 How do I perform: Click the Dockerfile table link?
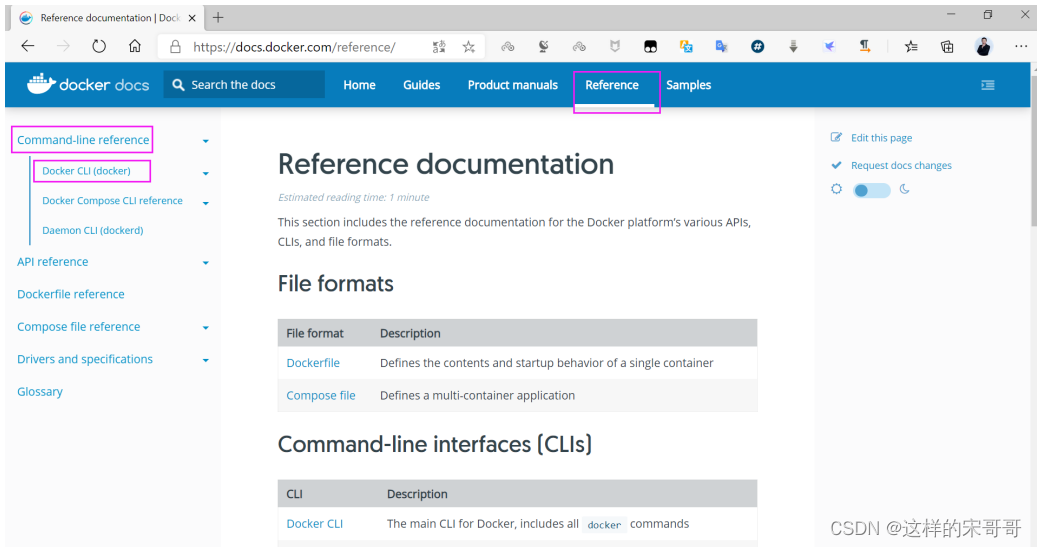tap(313, 362)
